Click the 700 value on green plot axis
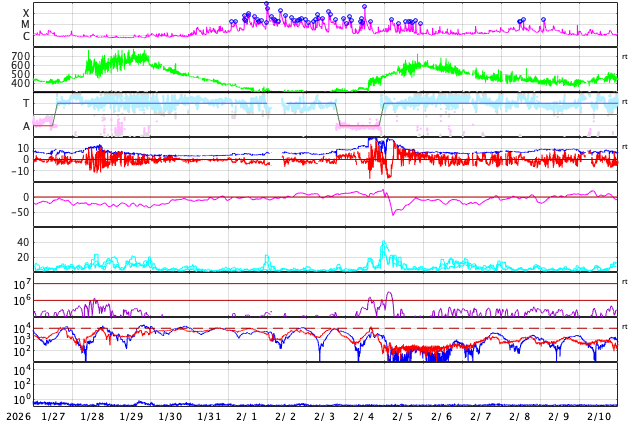634x424 pixels. click(x=20, y=57)
